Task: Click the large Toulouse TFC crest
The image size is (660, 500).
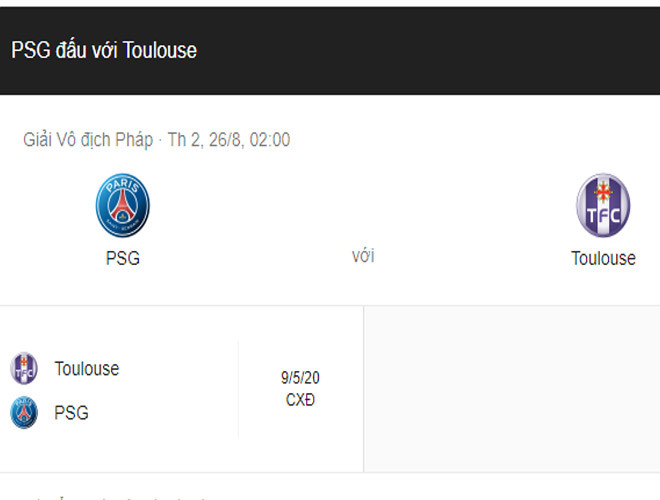Action: tap(603, 206)
